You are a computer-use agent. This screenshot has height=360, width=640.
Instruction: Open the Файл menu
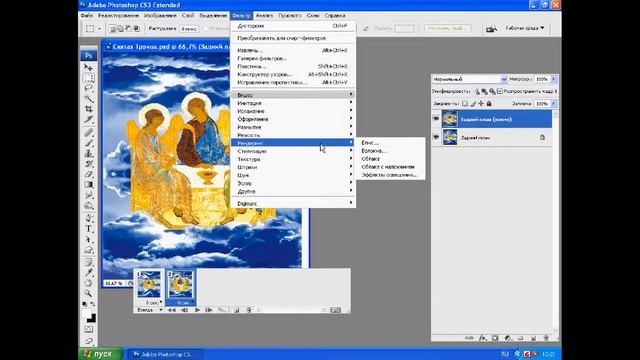pyautogui.click(x=87, y=16)
